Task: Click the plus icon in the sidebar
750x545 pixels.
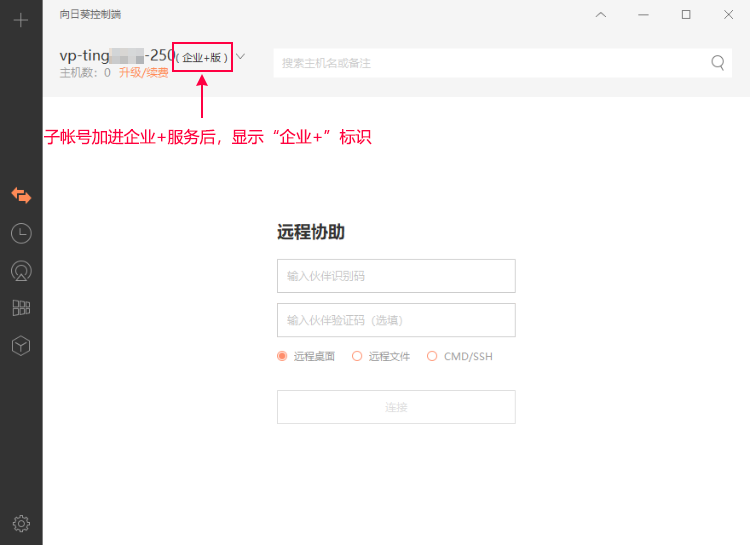Action: (x=21, y=20)
